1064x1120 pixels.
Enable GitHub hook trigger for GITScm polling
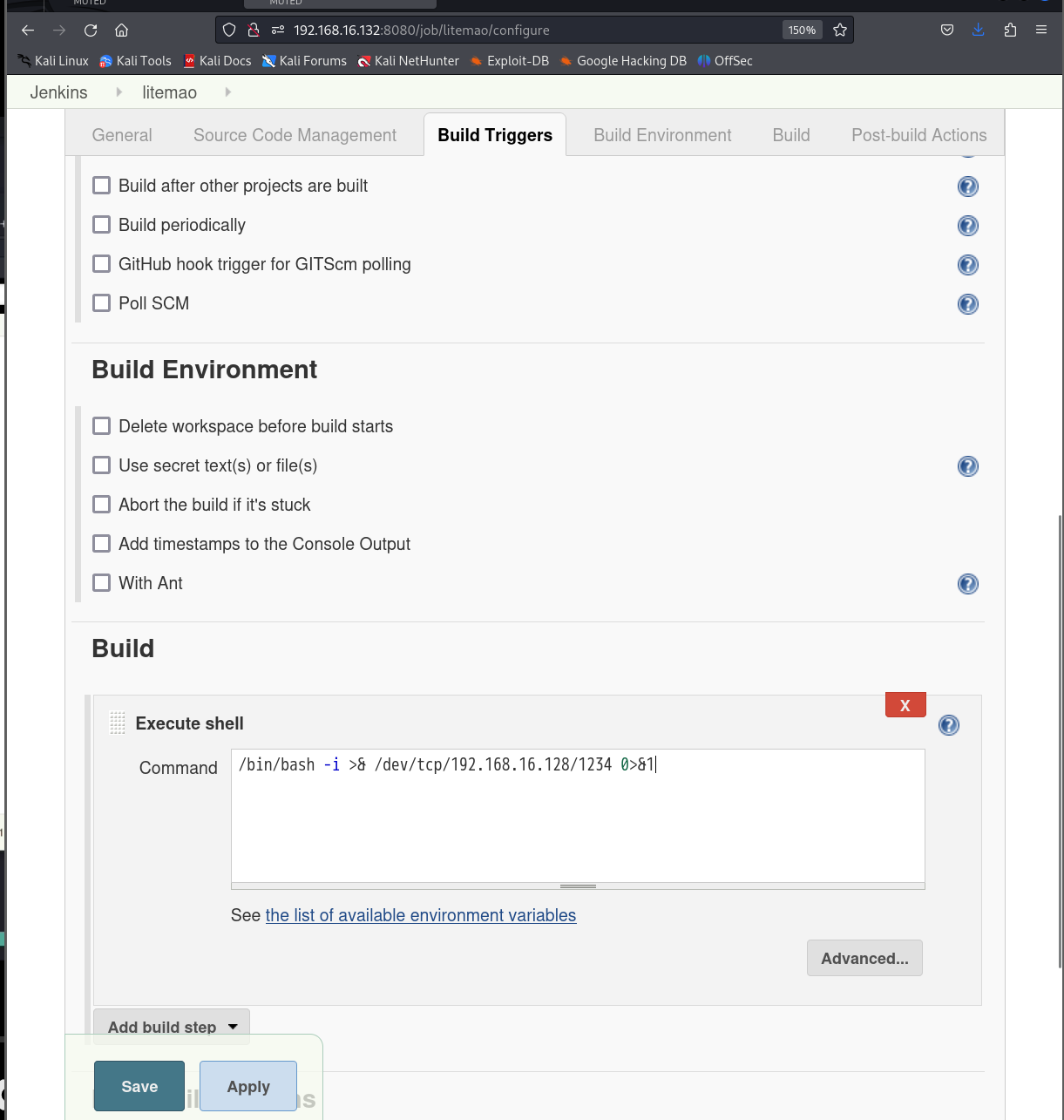[102, 264]
